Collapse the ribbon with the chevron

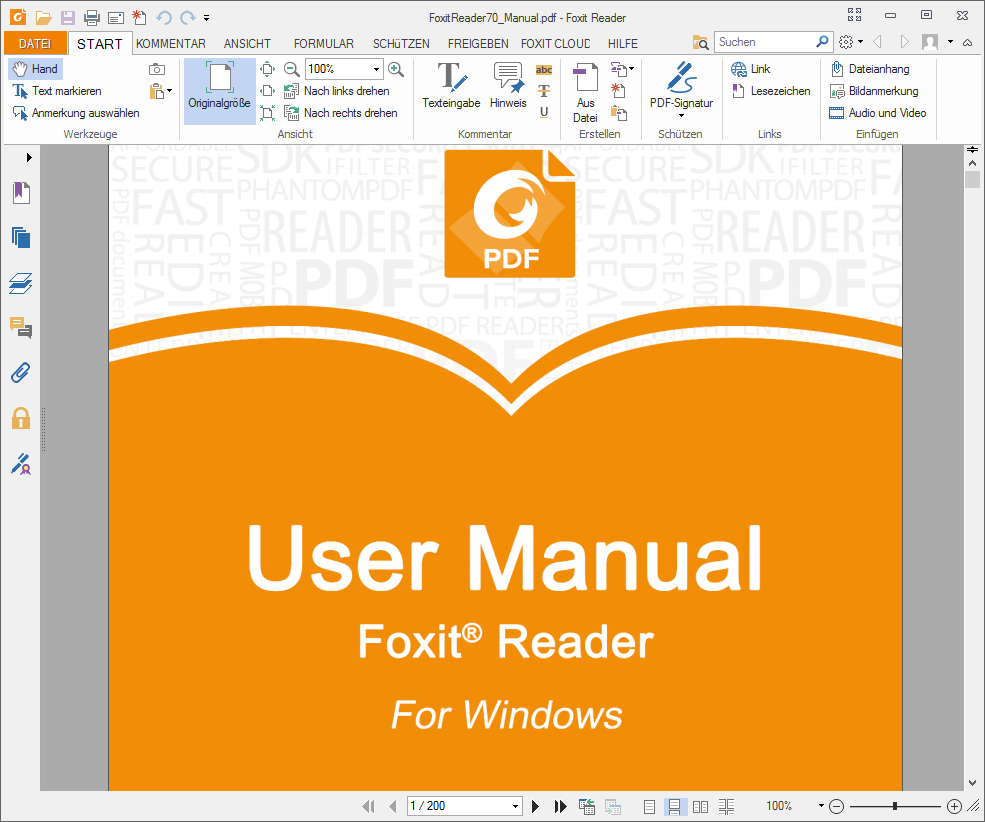(967, 42)
